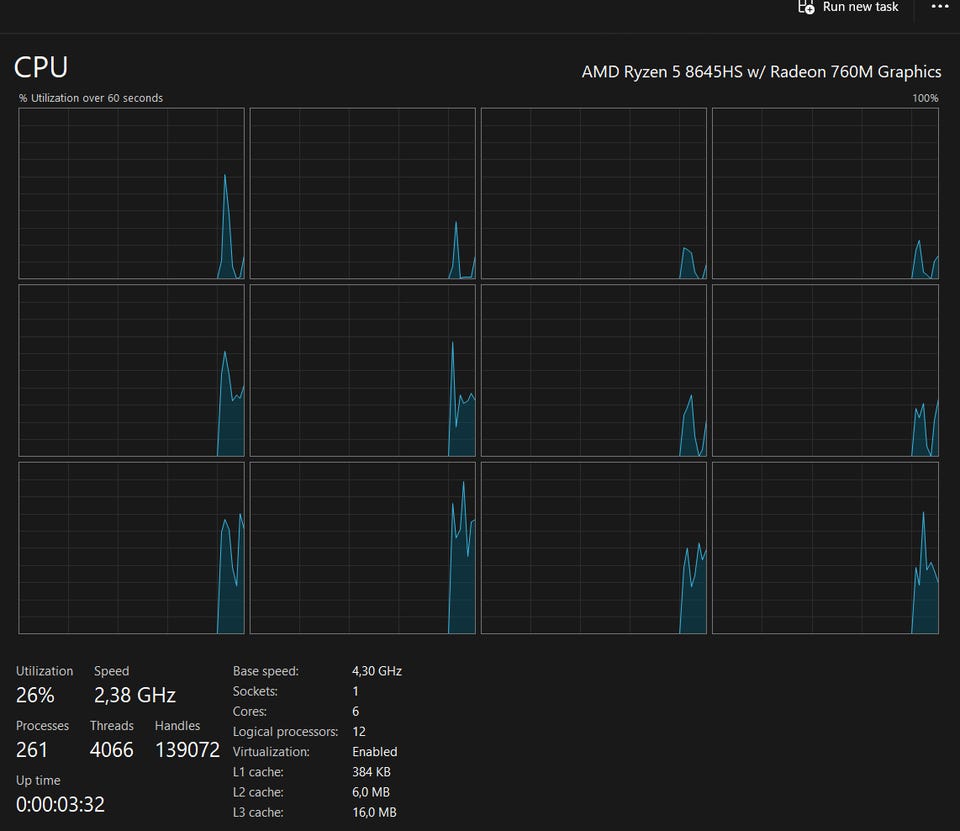Select the 2,38 GHz speed value
This screenshot has height=831, width=960.
point(135,695)
